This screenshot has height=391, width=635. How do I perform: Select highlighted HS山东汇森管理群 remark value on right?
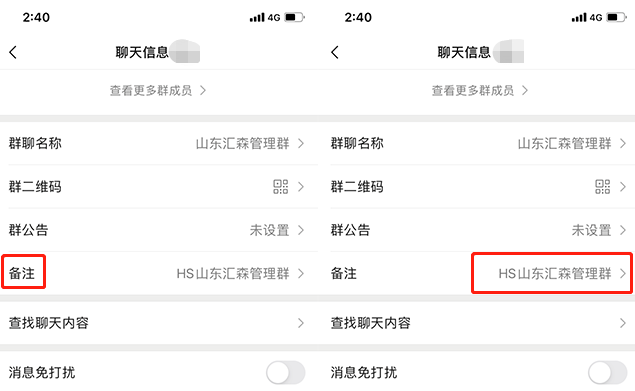click(x=555, y=273)
